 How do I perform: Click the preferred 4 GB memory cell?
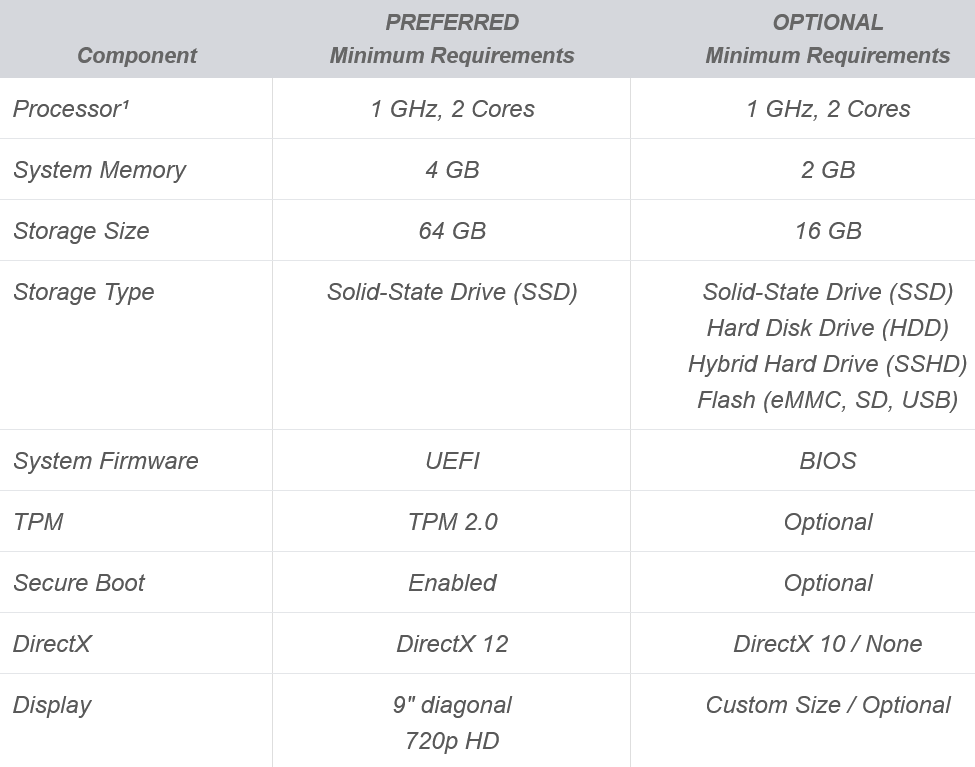(x=452, y=170)
